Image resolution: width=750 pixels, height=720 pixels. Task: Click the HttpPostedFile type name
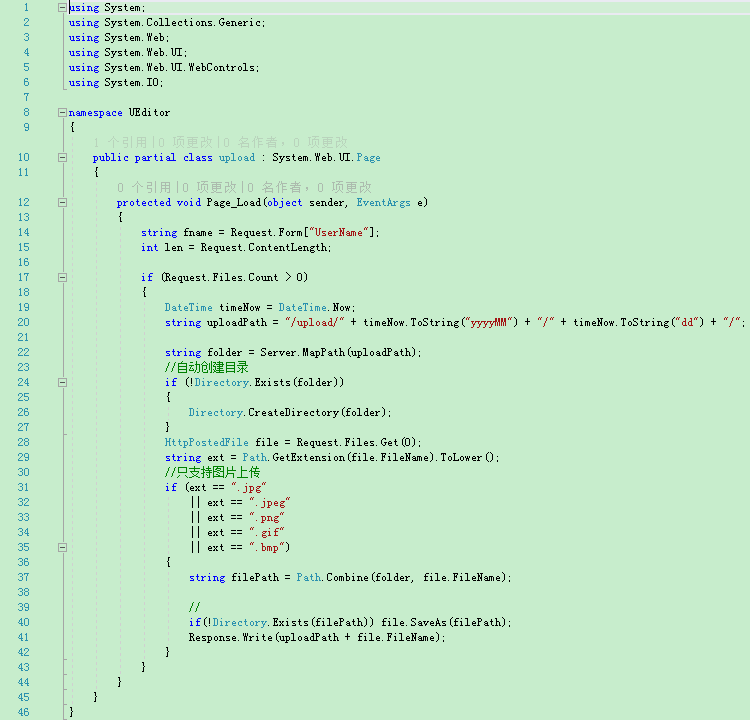(x=207, y=443)
